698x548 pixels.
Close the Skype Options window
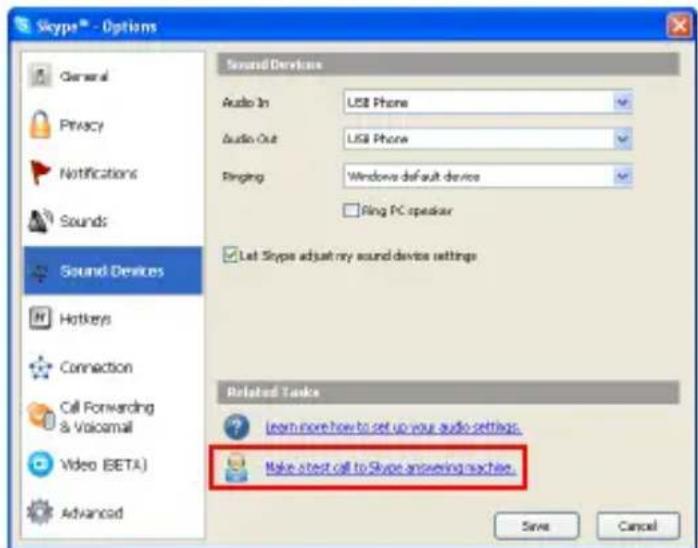tap(679, 26)
